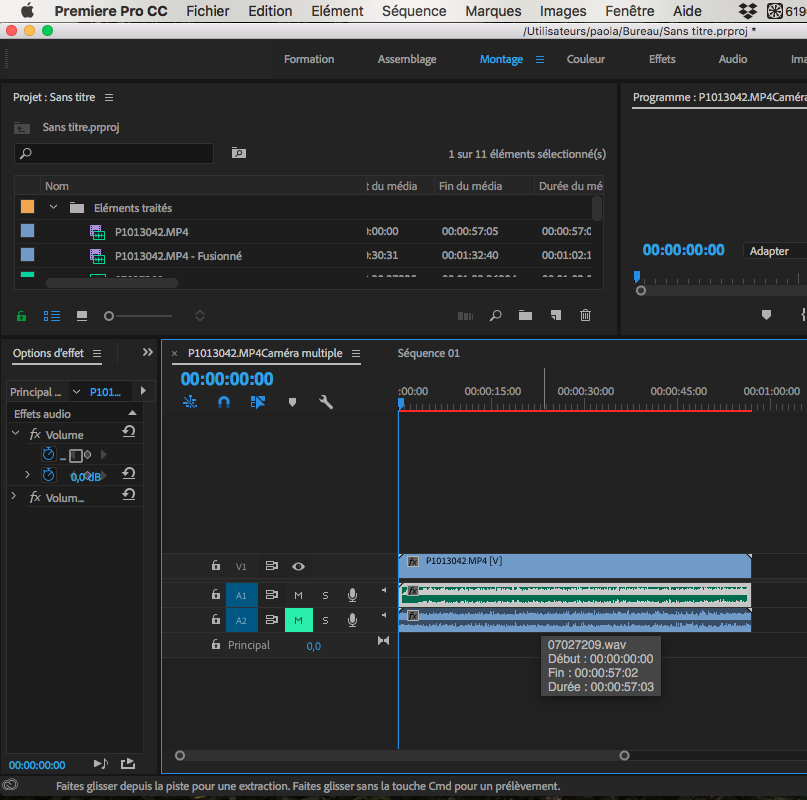Screen dimensions: 807x800
Task: Click the project panel search field
Action: click(114, 153)
